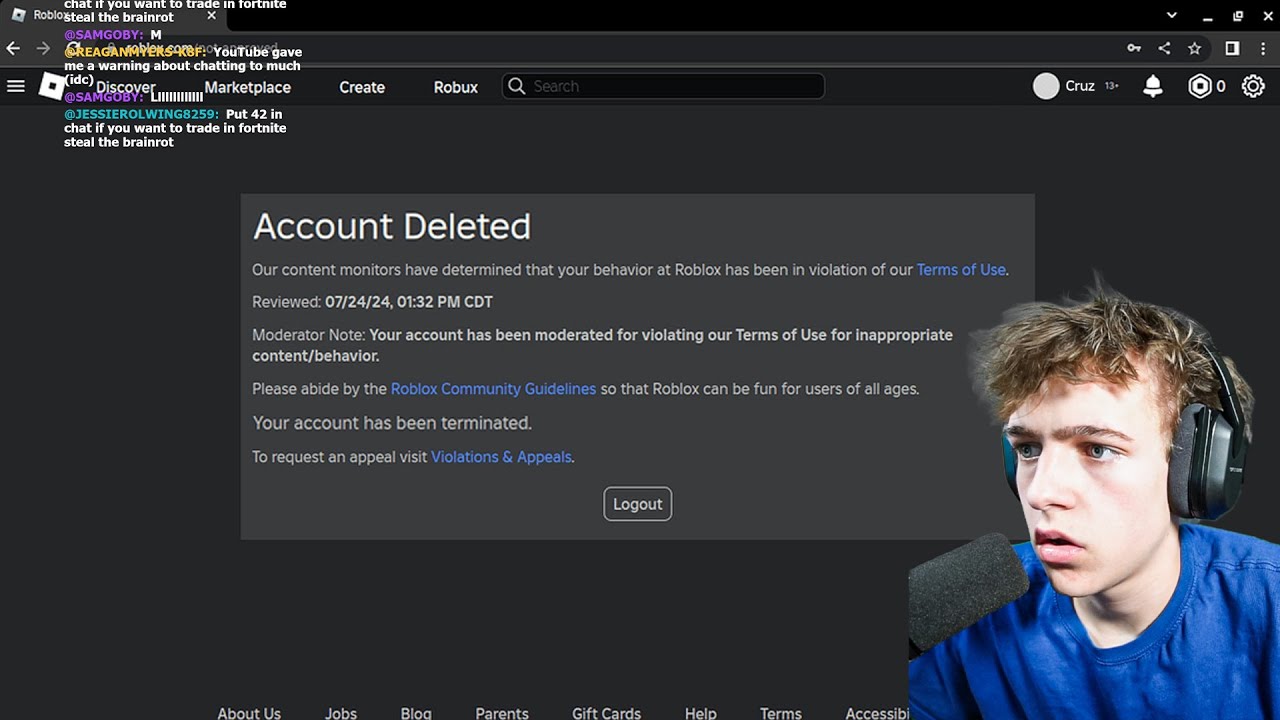This screenshot has height=720, width=1280.
Task: Open the Cruz profile avatar
Action: (1046, 87)
